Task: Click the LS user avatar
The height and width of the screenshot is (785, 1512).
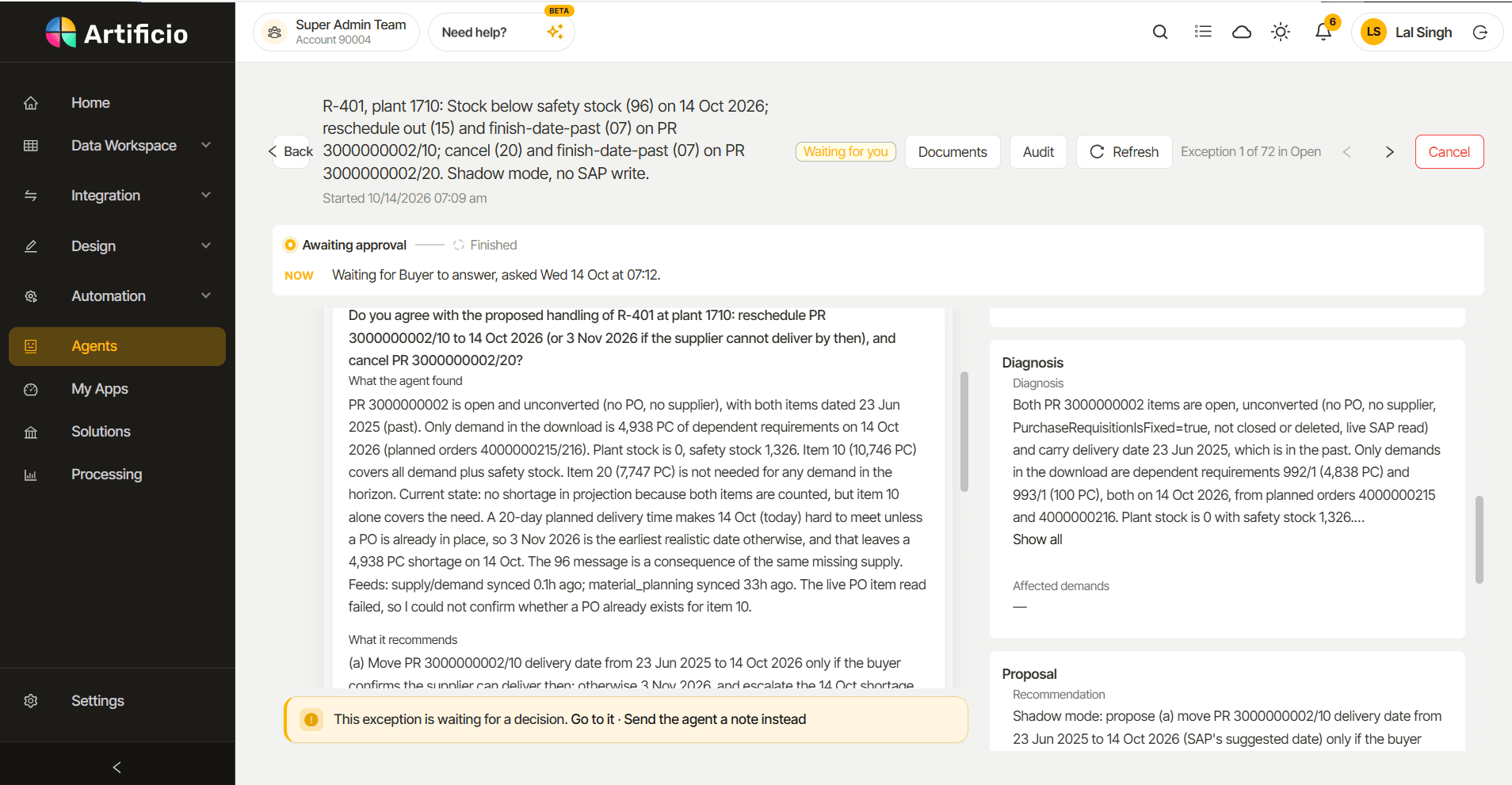Action: [x=1373, y=32]
